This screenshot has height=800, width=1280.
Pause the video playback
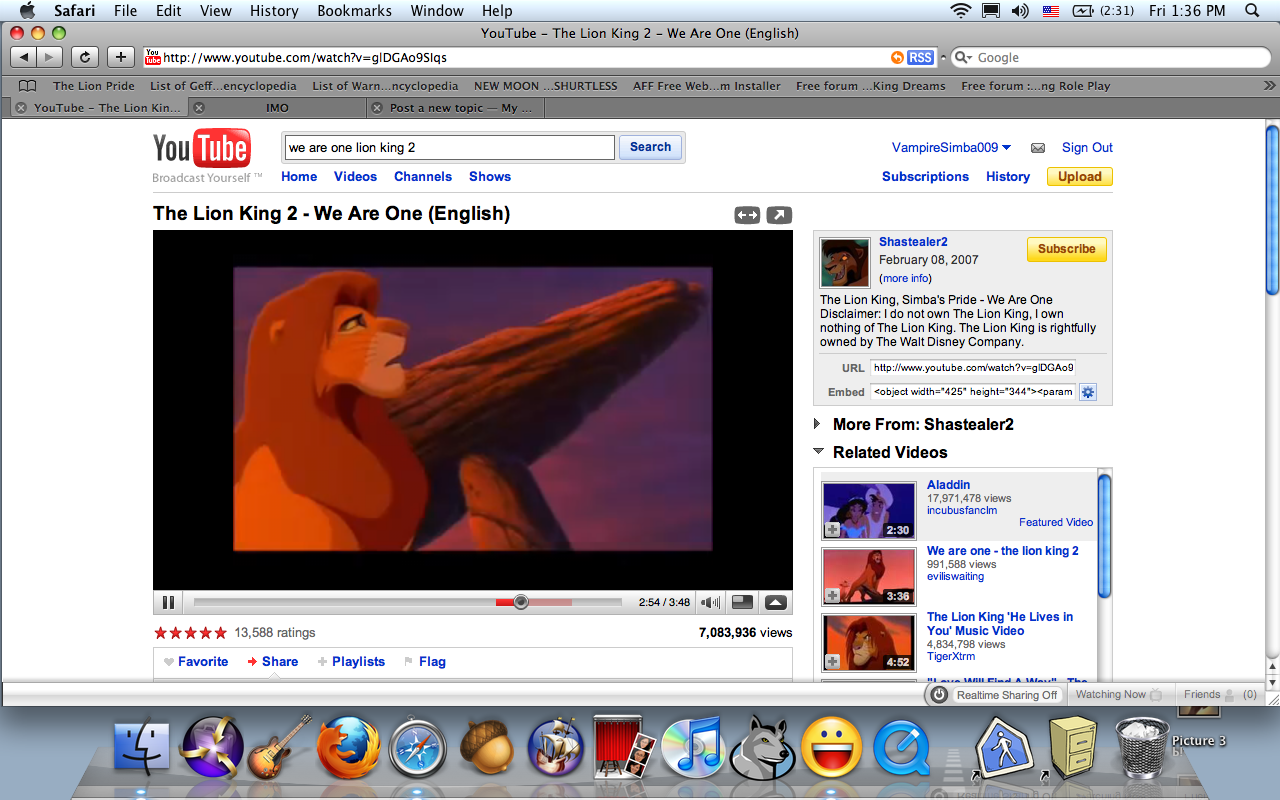[x=168, y=602]
